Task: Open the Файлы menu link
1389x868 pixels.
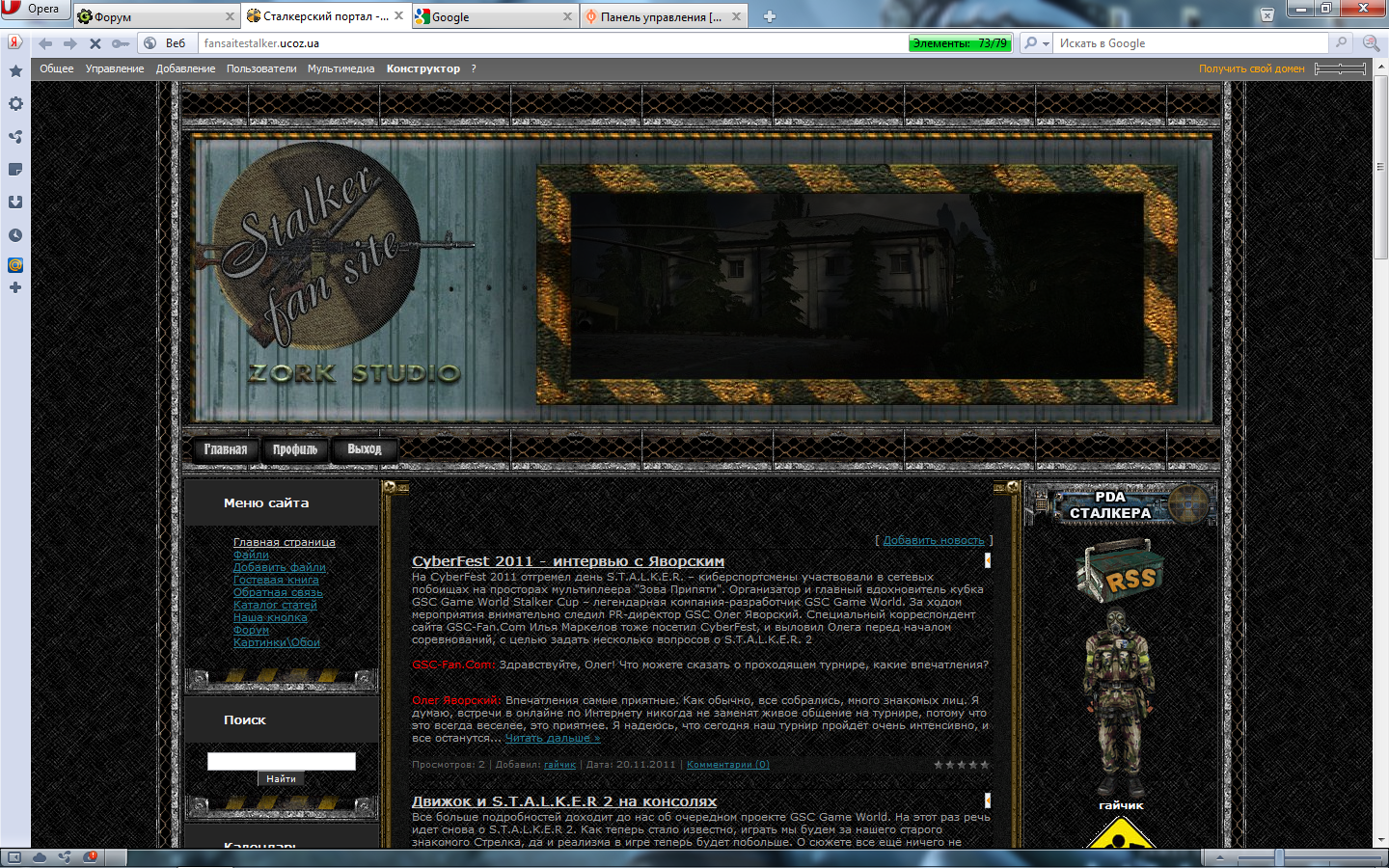Action: [x=251, y=555]
